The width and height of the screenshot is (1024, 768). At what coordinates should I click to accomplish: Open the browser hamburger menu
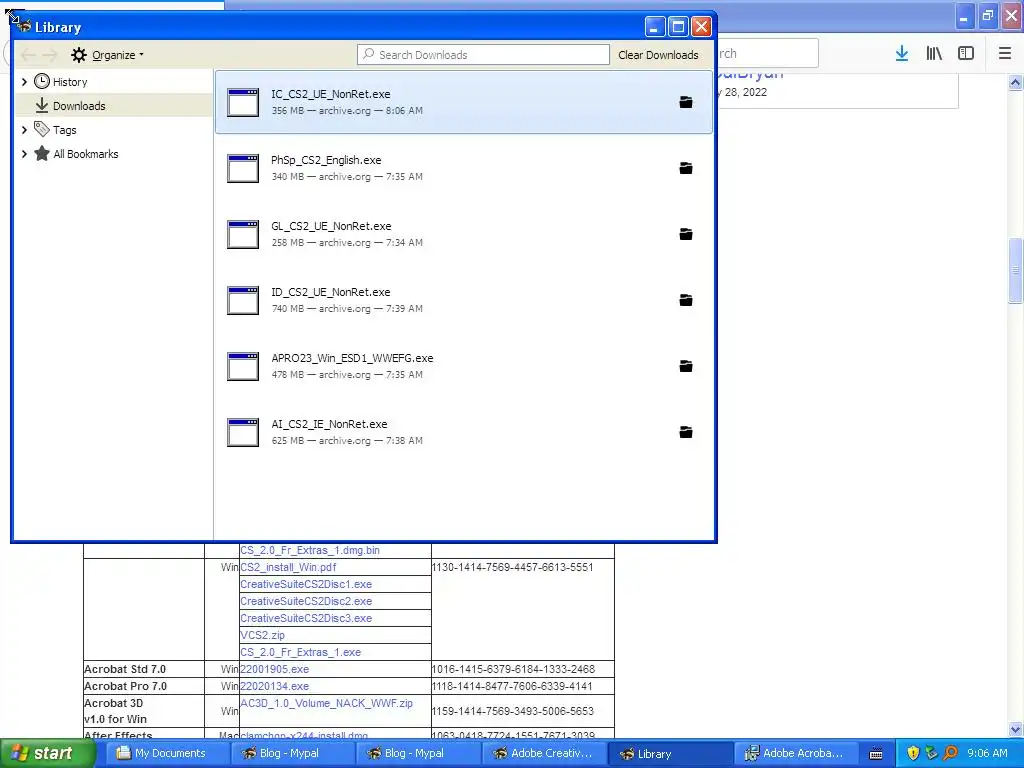[1005, 54]
